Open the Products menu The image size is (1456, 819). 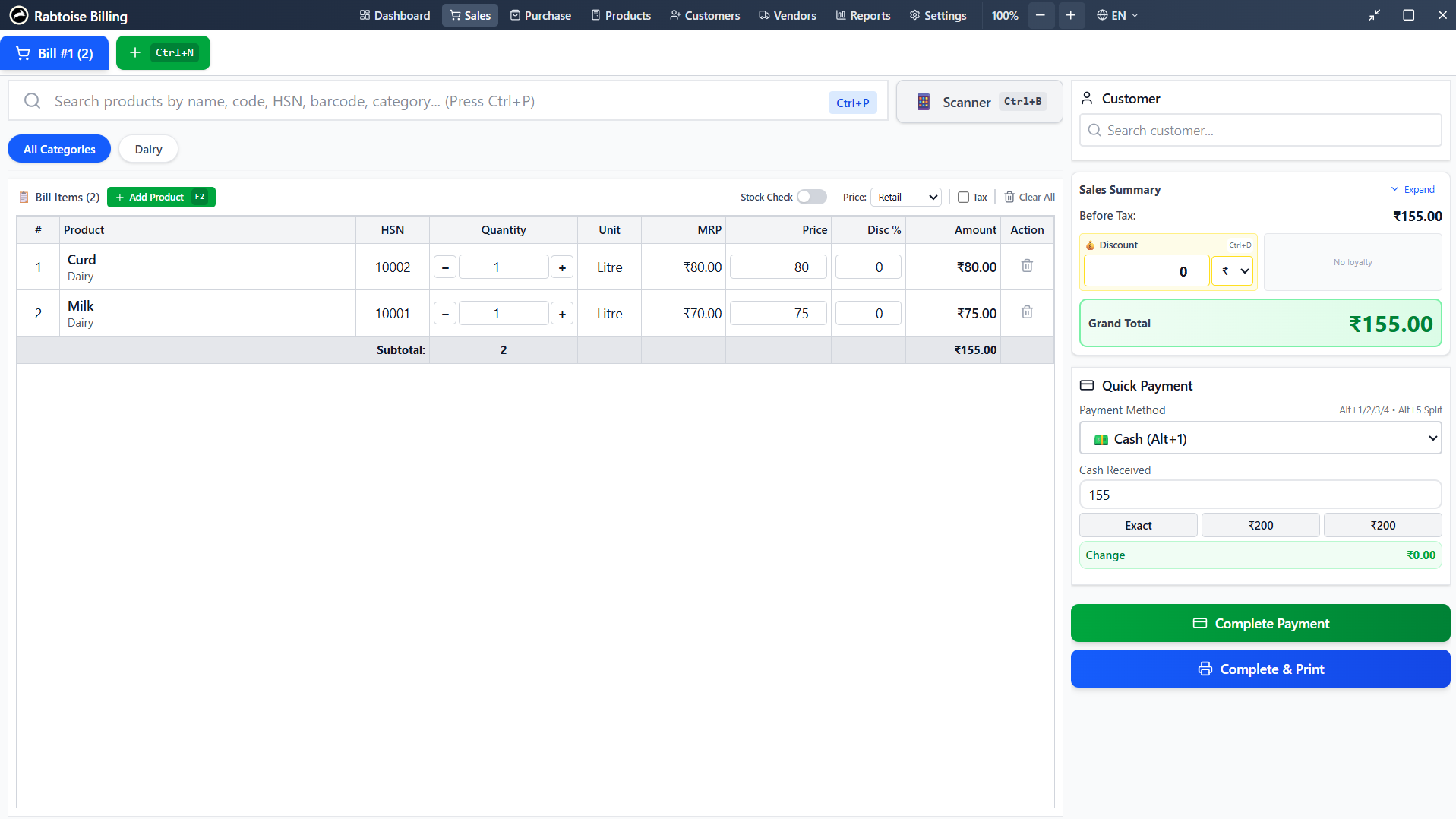tap(621, 15)
